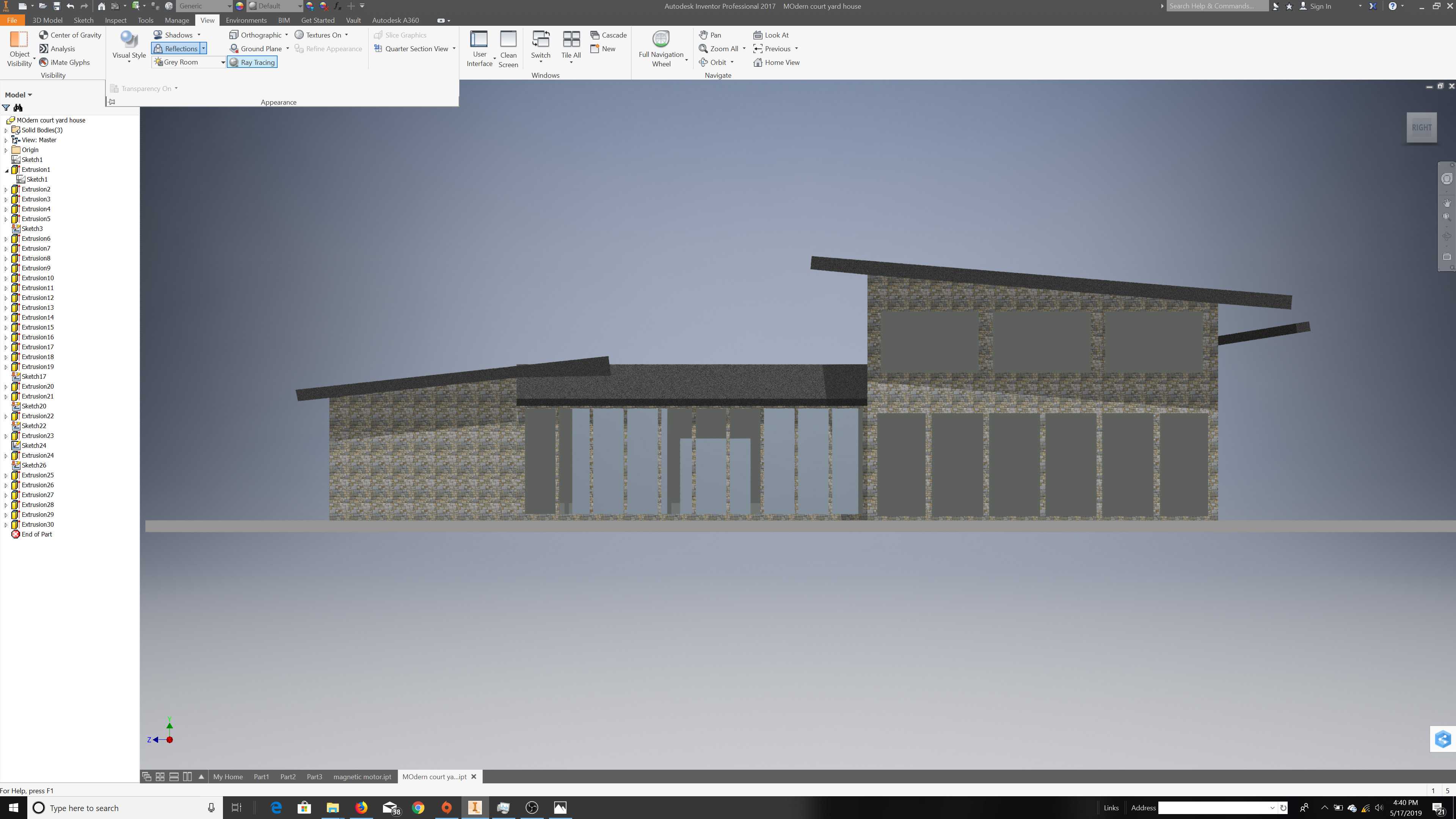Switch to the Environments tab

[246, 20]
